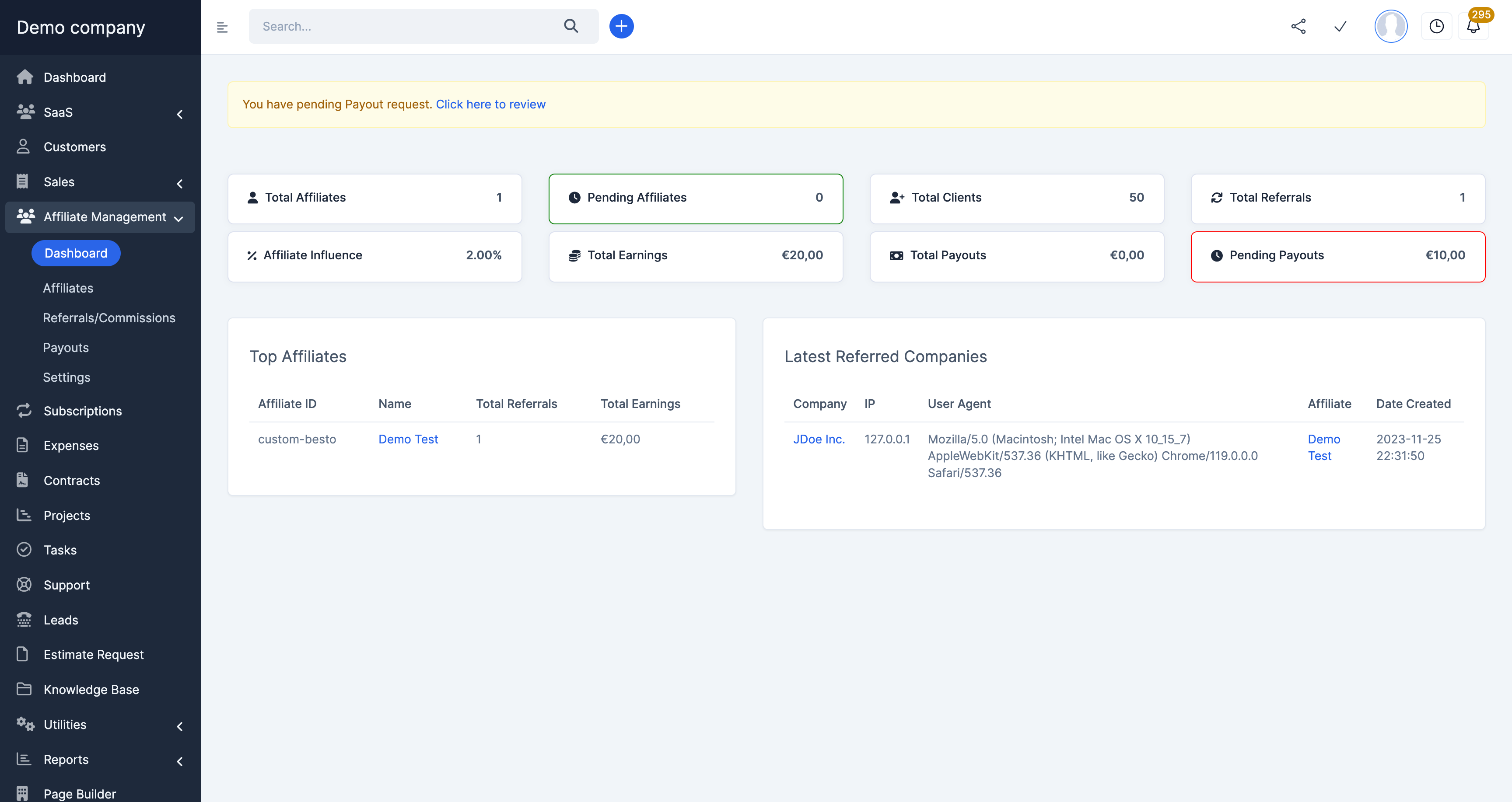Click the Contracts file icon

(22, 480)
